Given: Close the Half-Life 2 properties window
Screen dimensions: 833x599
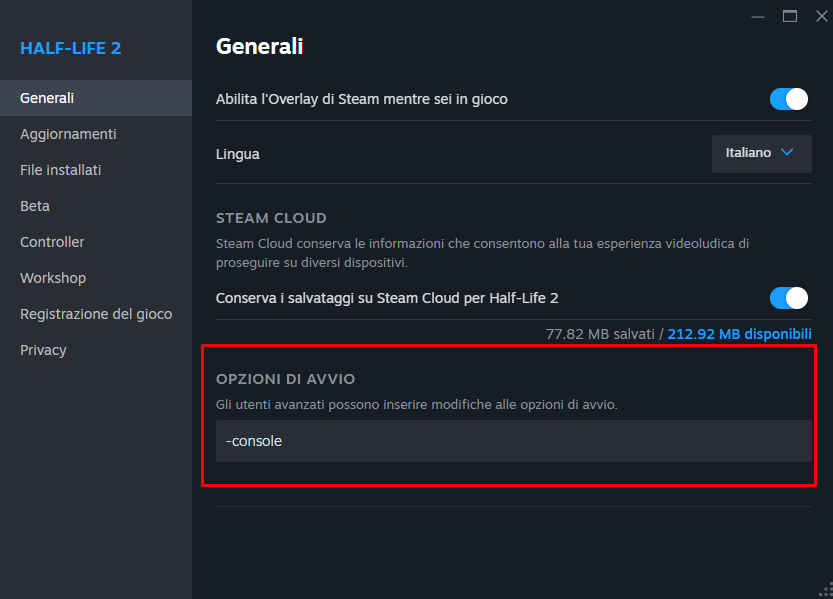Looking at the screenshot, I should [821, 16].
